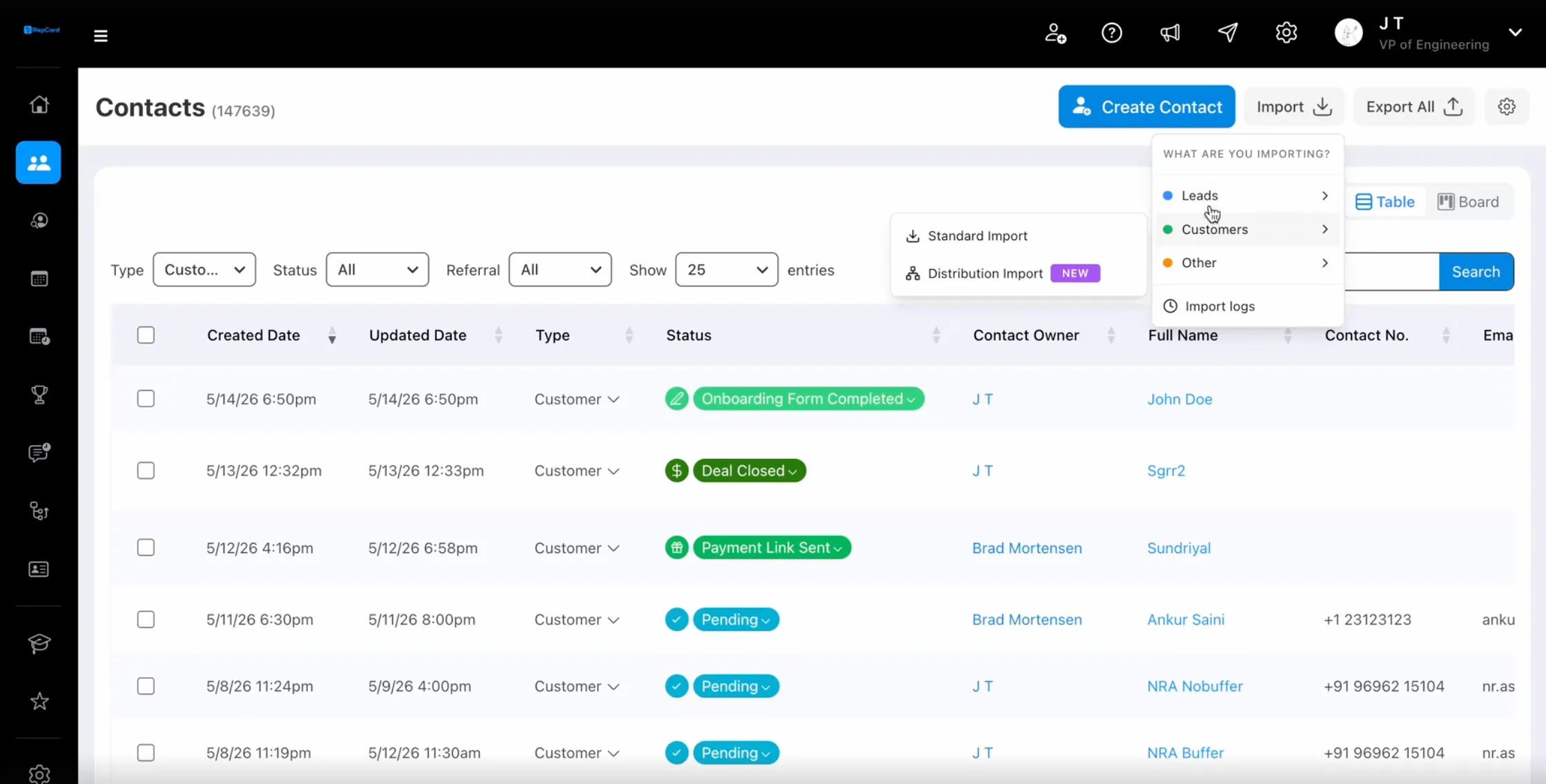Choose Customers in import menu

(x=1247, y=229)
